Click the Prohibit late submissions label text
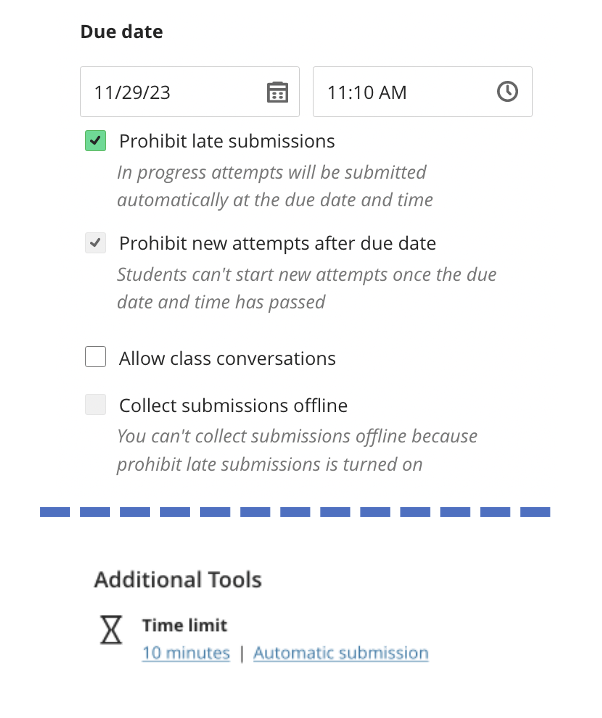Screen dimensions: 602x718 pyautogui.click(x=227, y=141)
